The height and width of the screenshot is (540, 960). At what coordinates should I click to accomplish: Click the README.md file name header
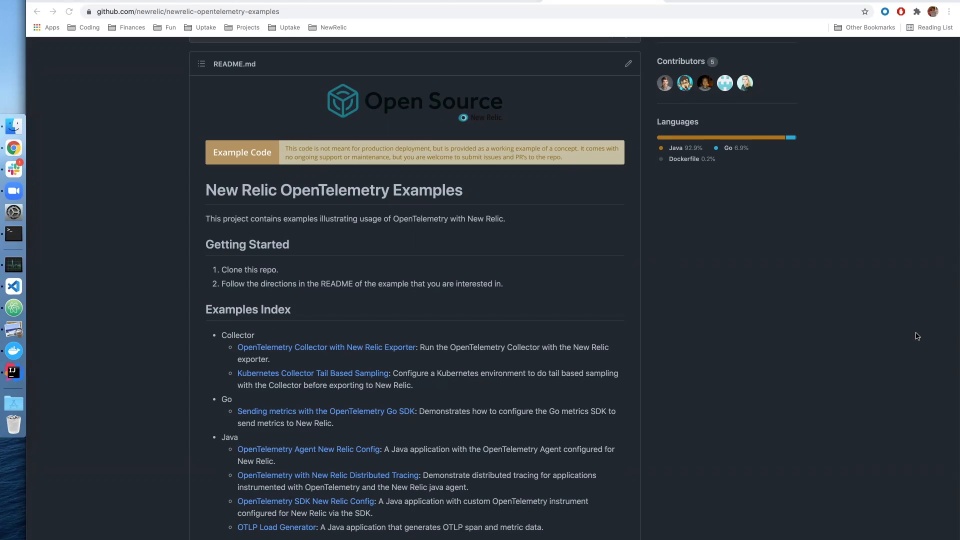234,64
